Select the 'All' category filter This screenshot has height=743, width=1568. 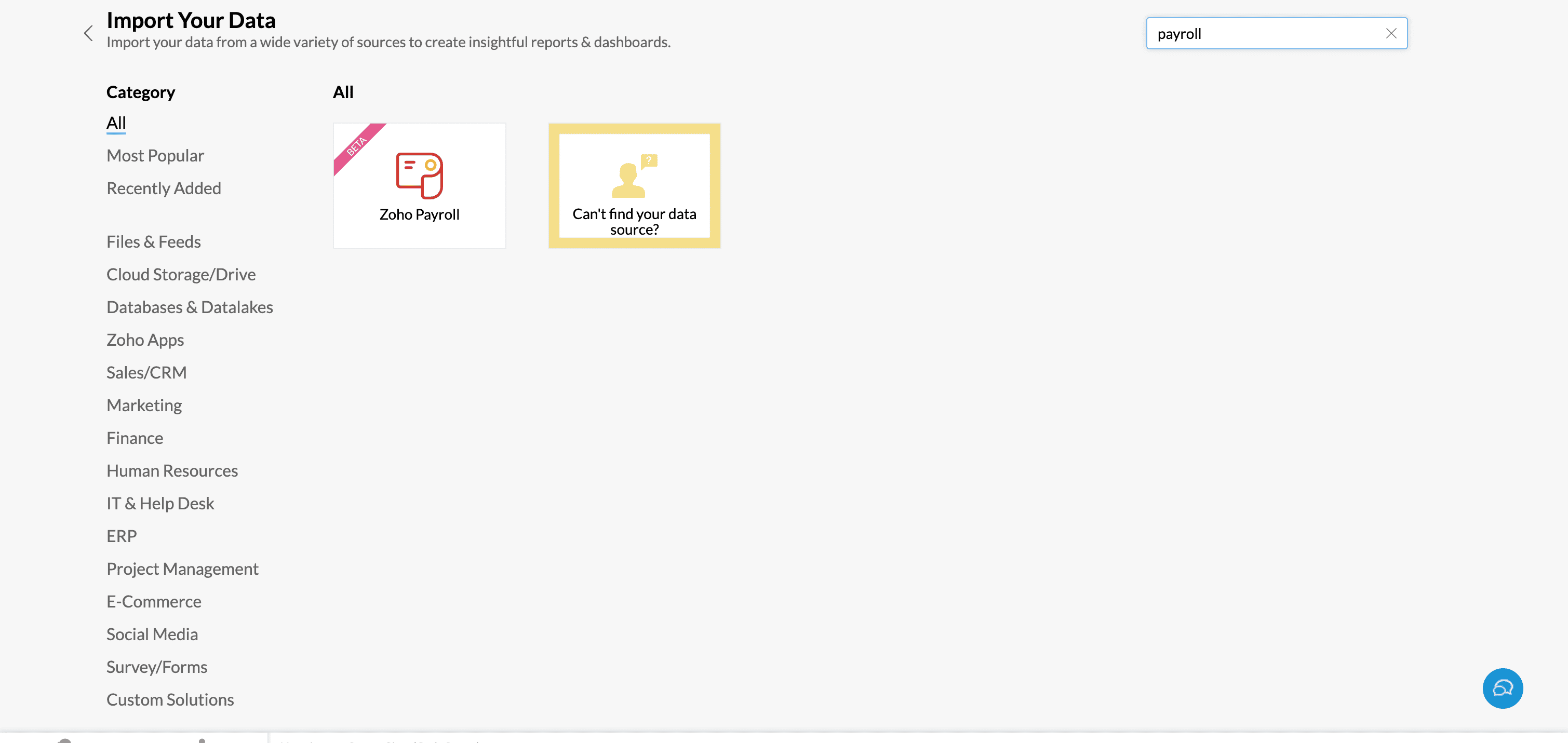pos(116,122)
